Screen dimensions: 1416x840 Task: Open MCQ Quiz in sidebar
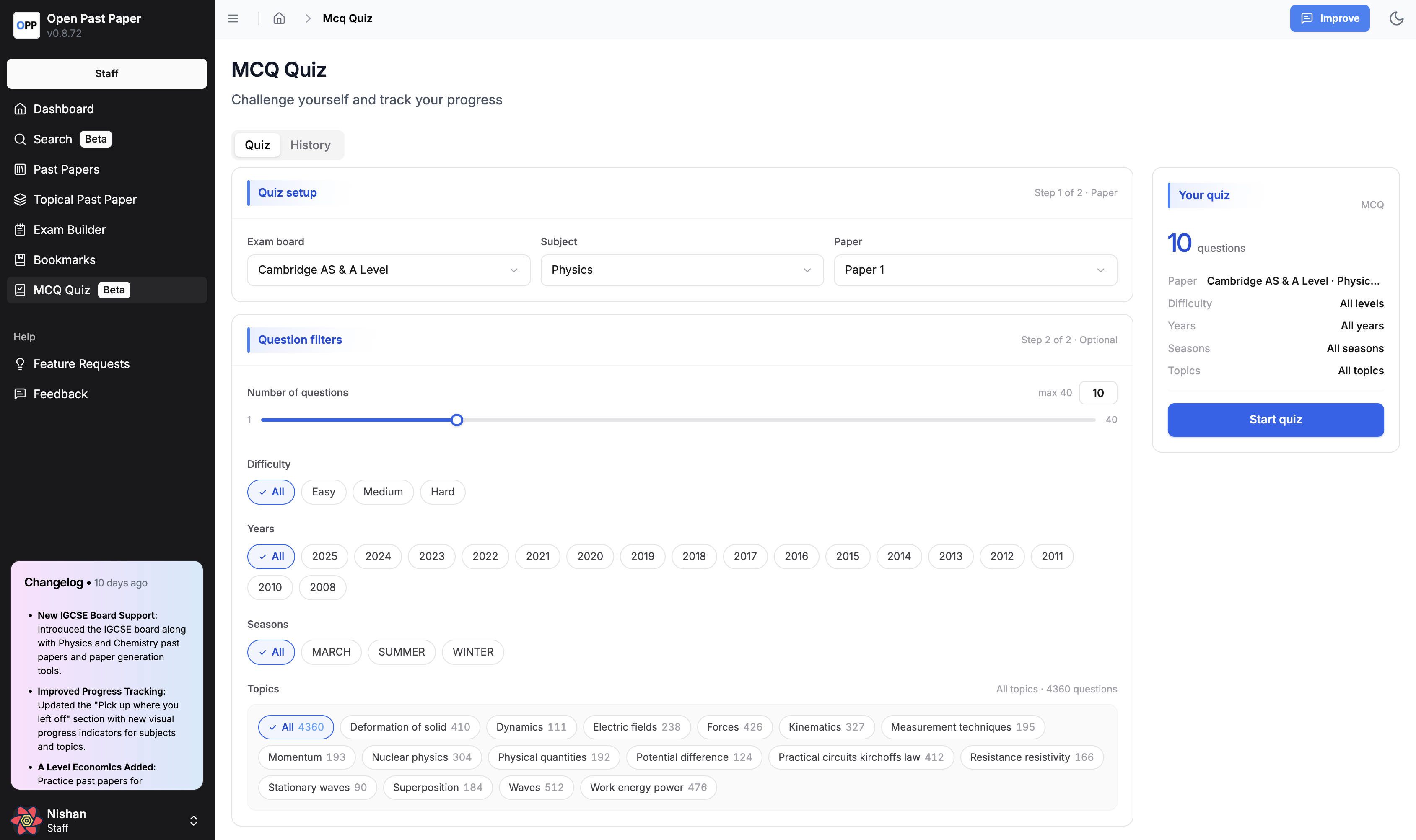[107, 290]
